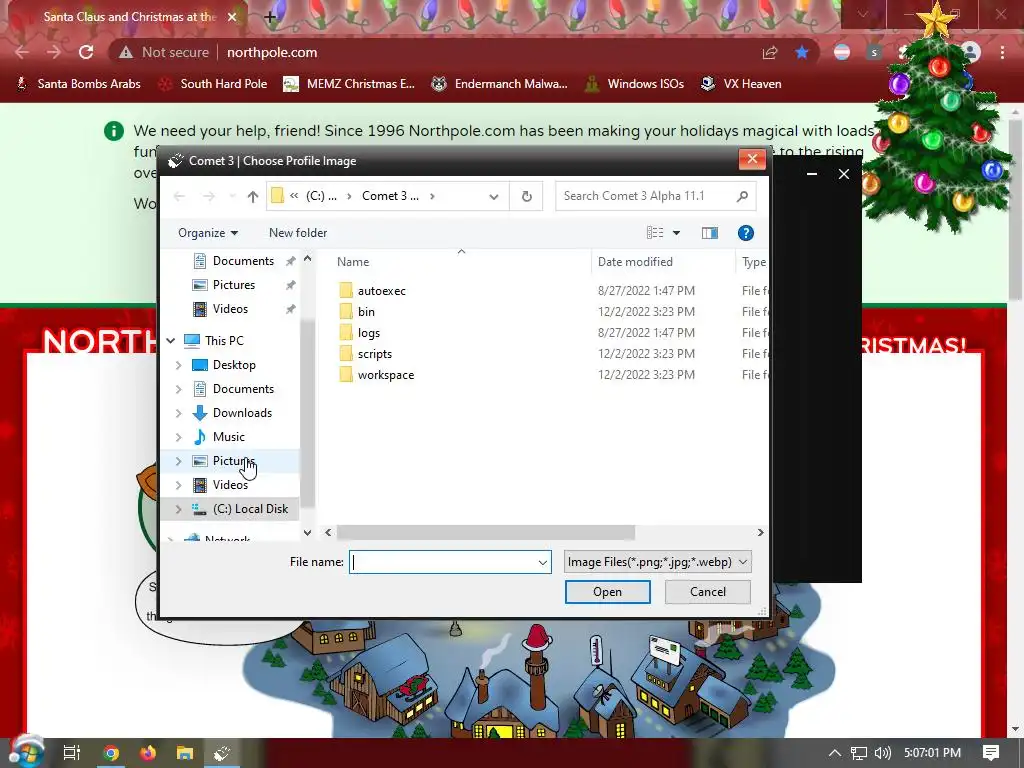This screenshot has height=768, width=1024.
Task: Open file dialog help button
Action: point(745,233)
